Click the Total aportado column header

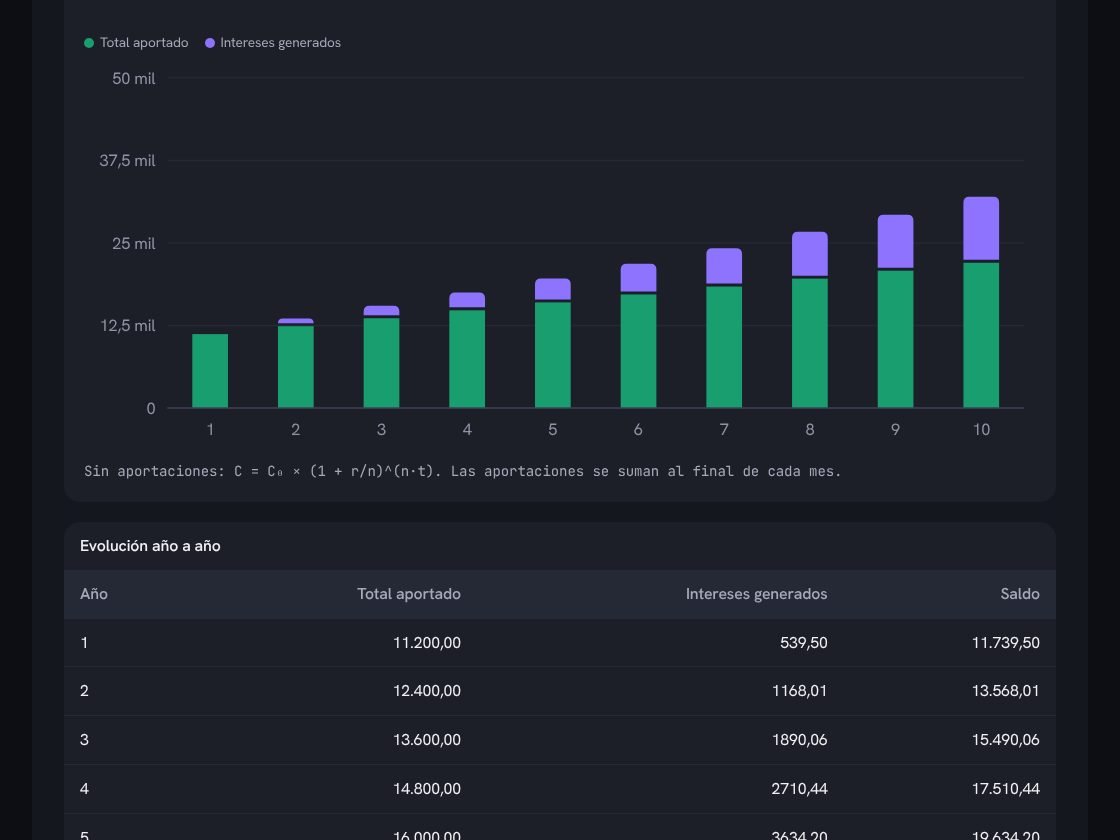409,594
